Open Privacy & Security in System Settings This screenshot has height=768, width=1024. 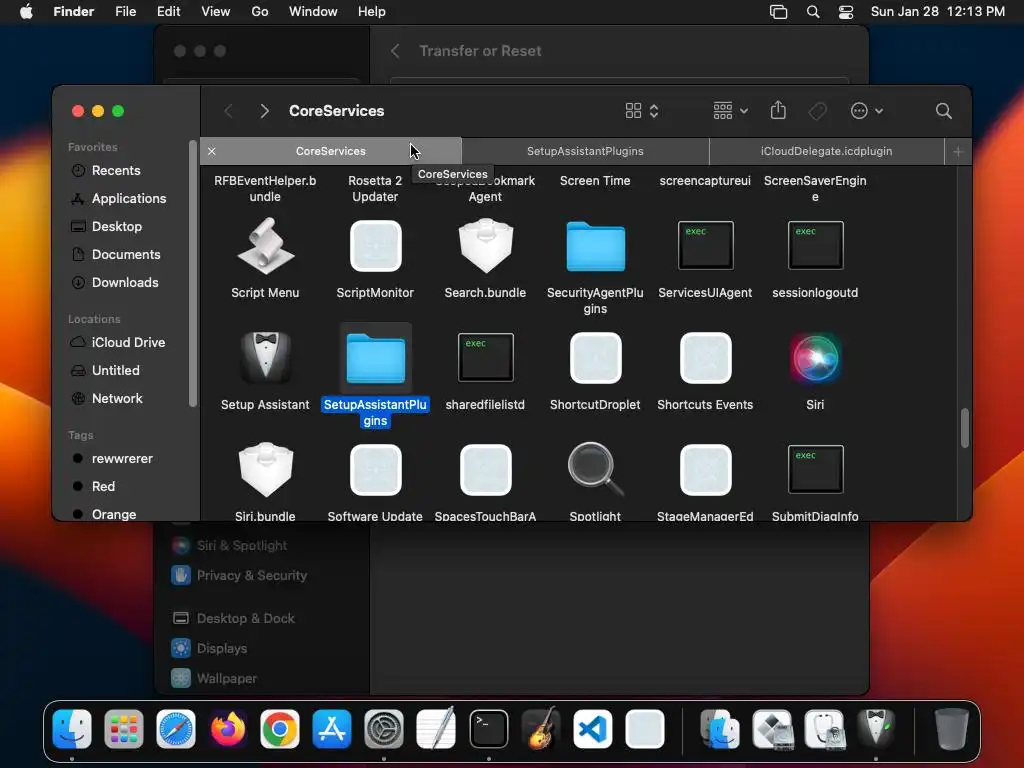click(x=251, y=575)
